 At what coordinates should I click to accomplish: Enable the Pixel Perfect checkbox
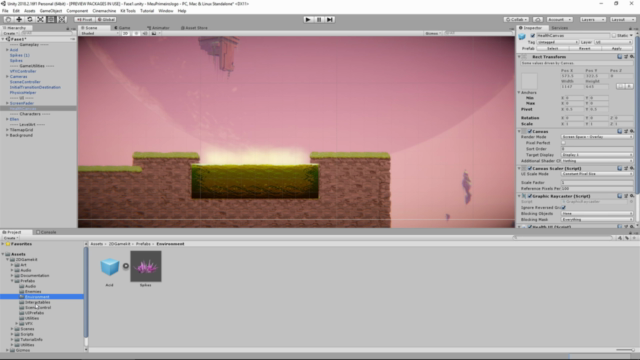(x=564, y=143)
